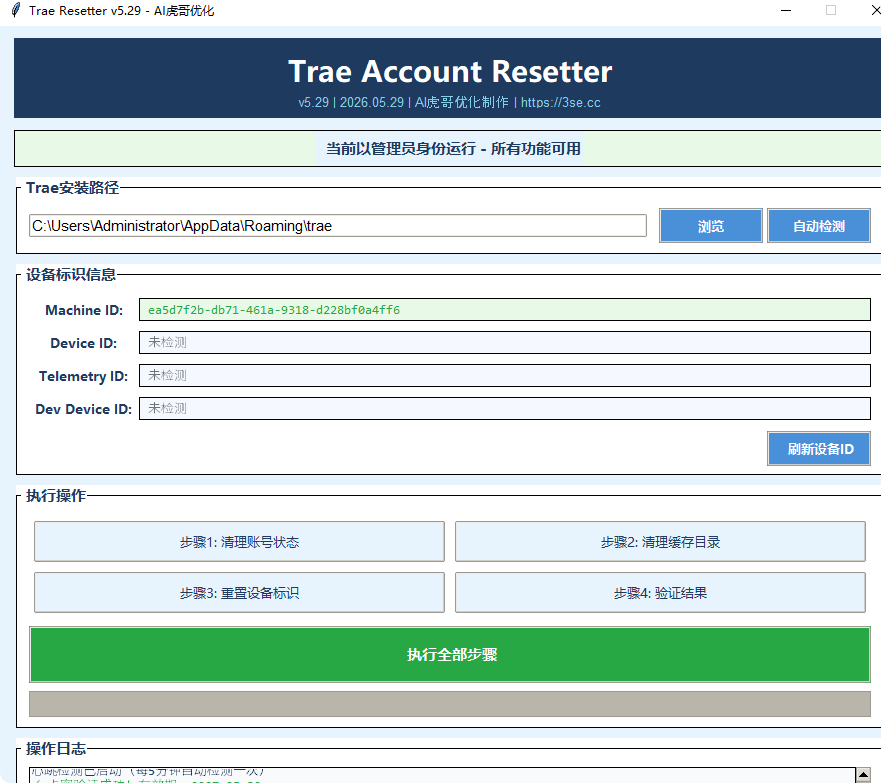Click the Telemetry ID: label
Screen dimensions: 881x783
point(83,376)
